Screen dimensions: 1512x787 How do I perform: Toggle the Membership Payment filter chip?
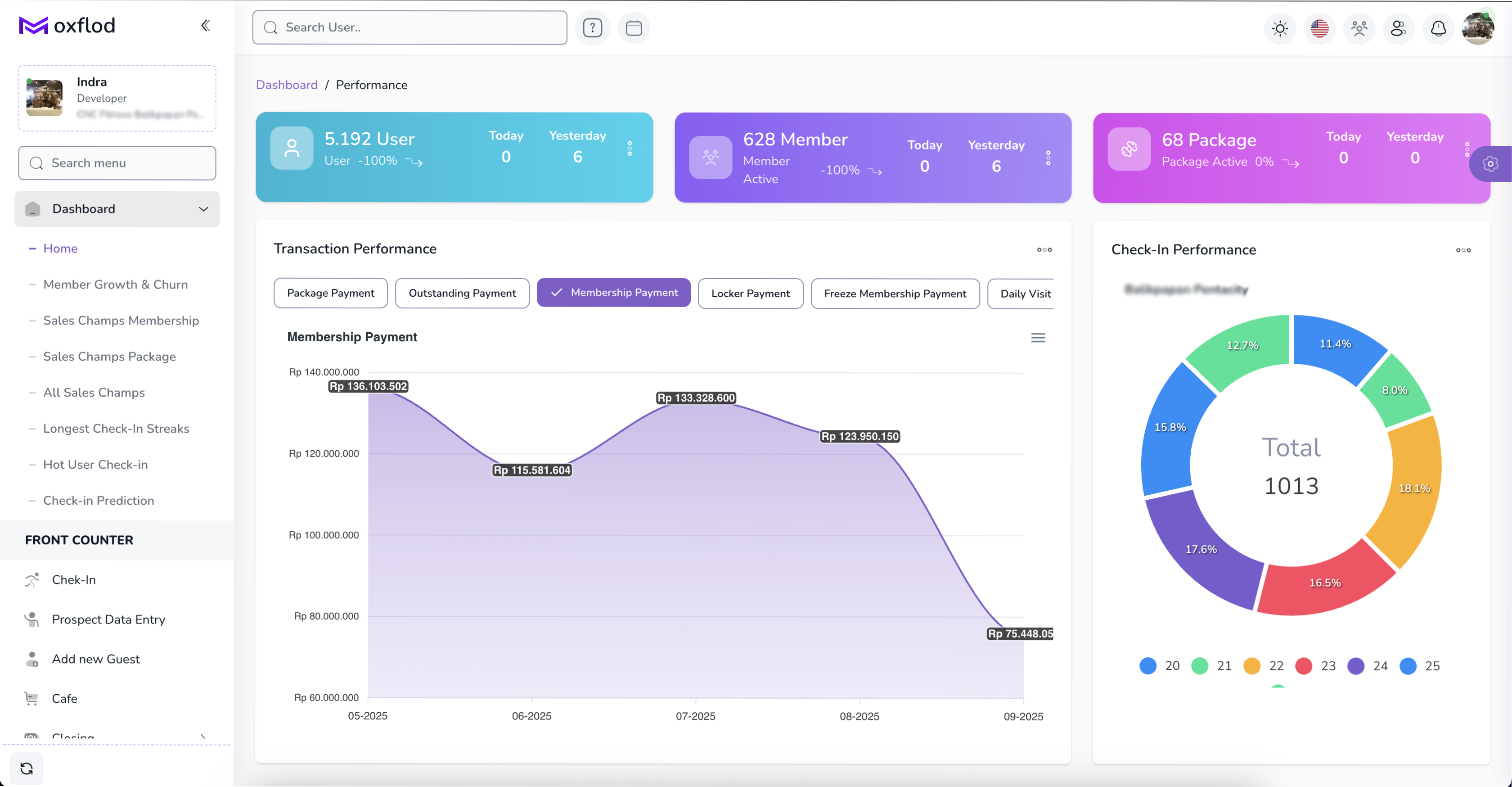(x=613, y=293)
